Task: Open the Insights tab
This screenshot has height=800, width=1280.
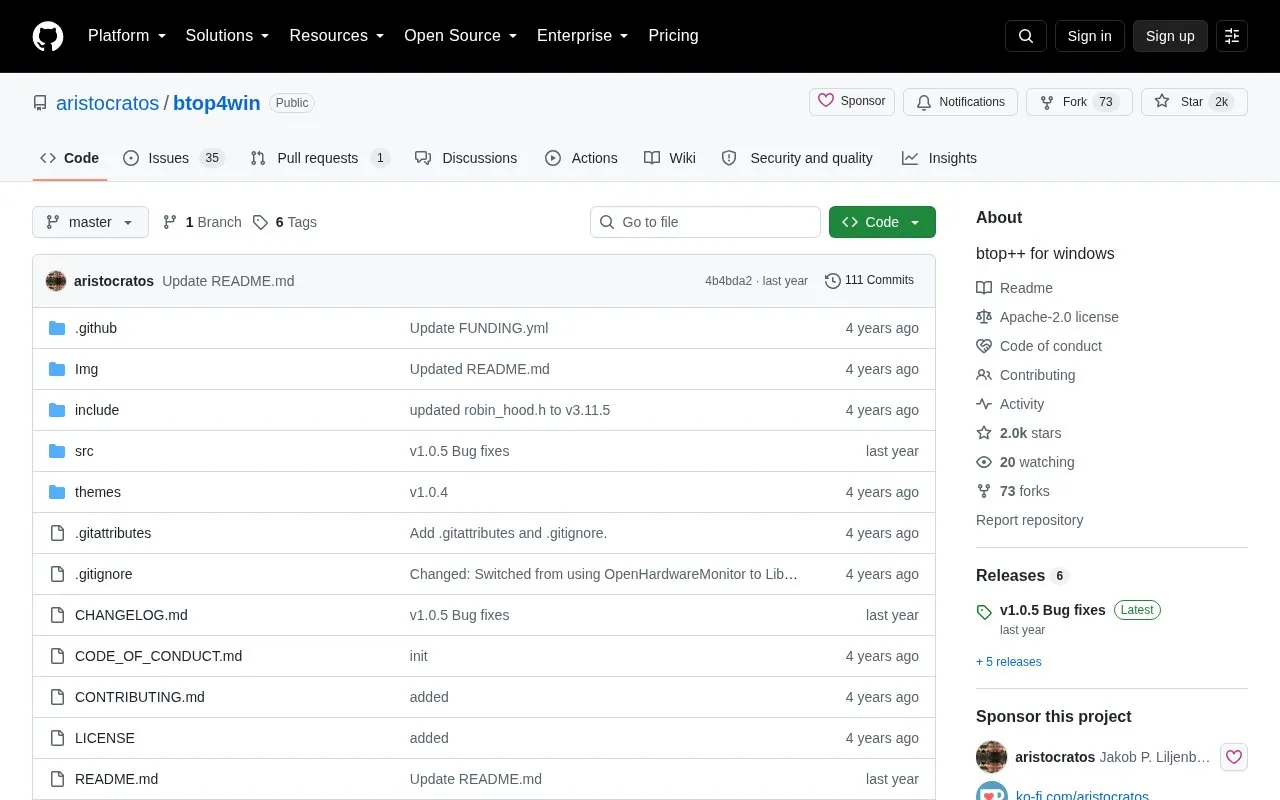Action: [x=939, y=158]
